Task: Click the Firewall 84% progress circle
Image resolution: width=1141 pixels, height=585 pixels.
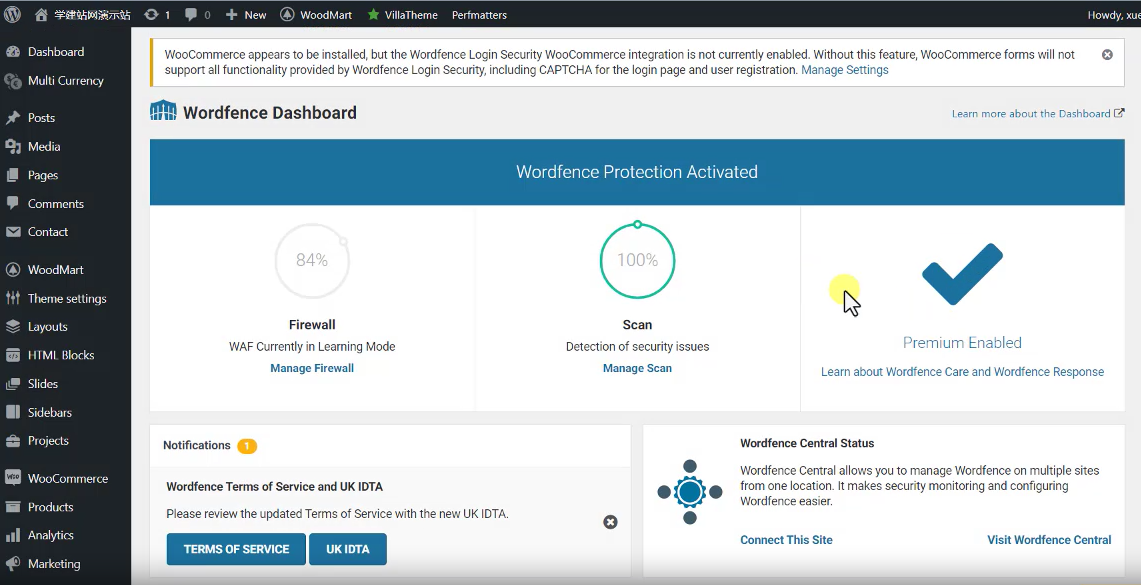Action: coord(312,260)
